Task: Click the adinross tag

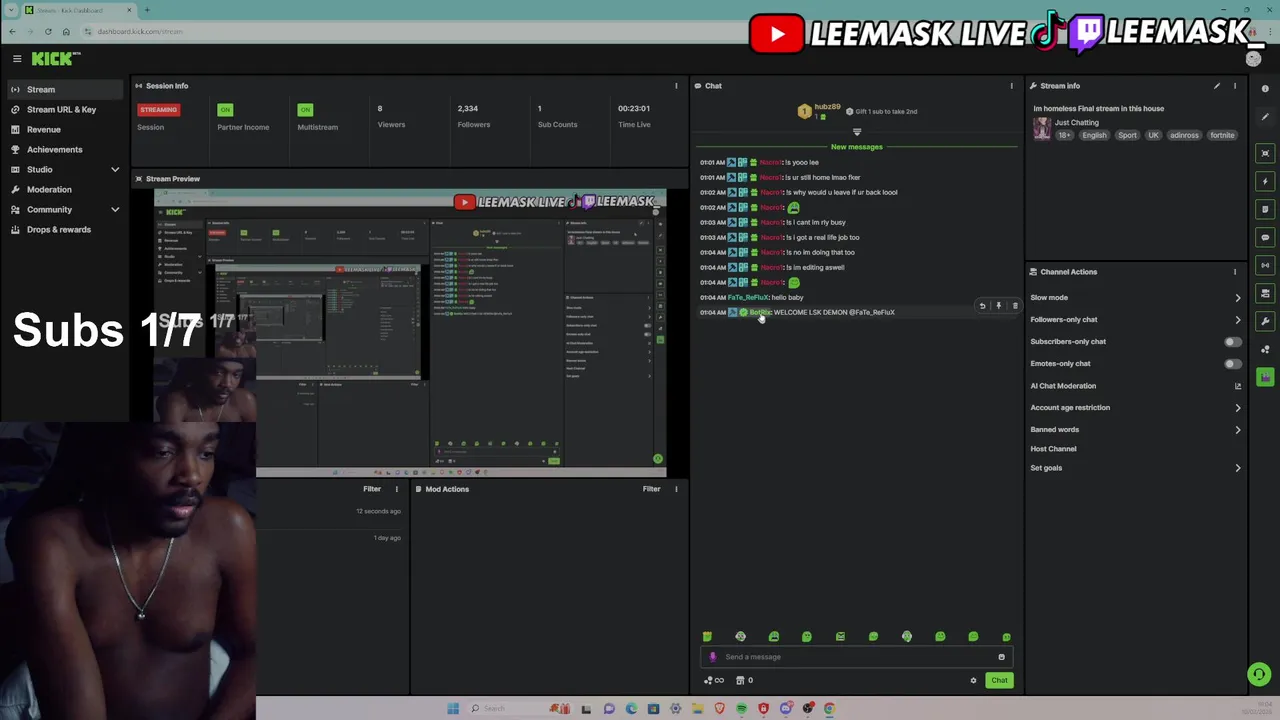Action: [x=1184, y=135]
